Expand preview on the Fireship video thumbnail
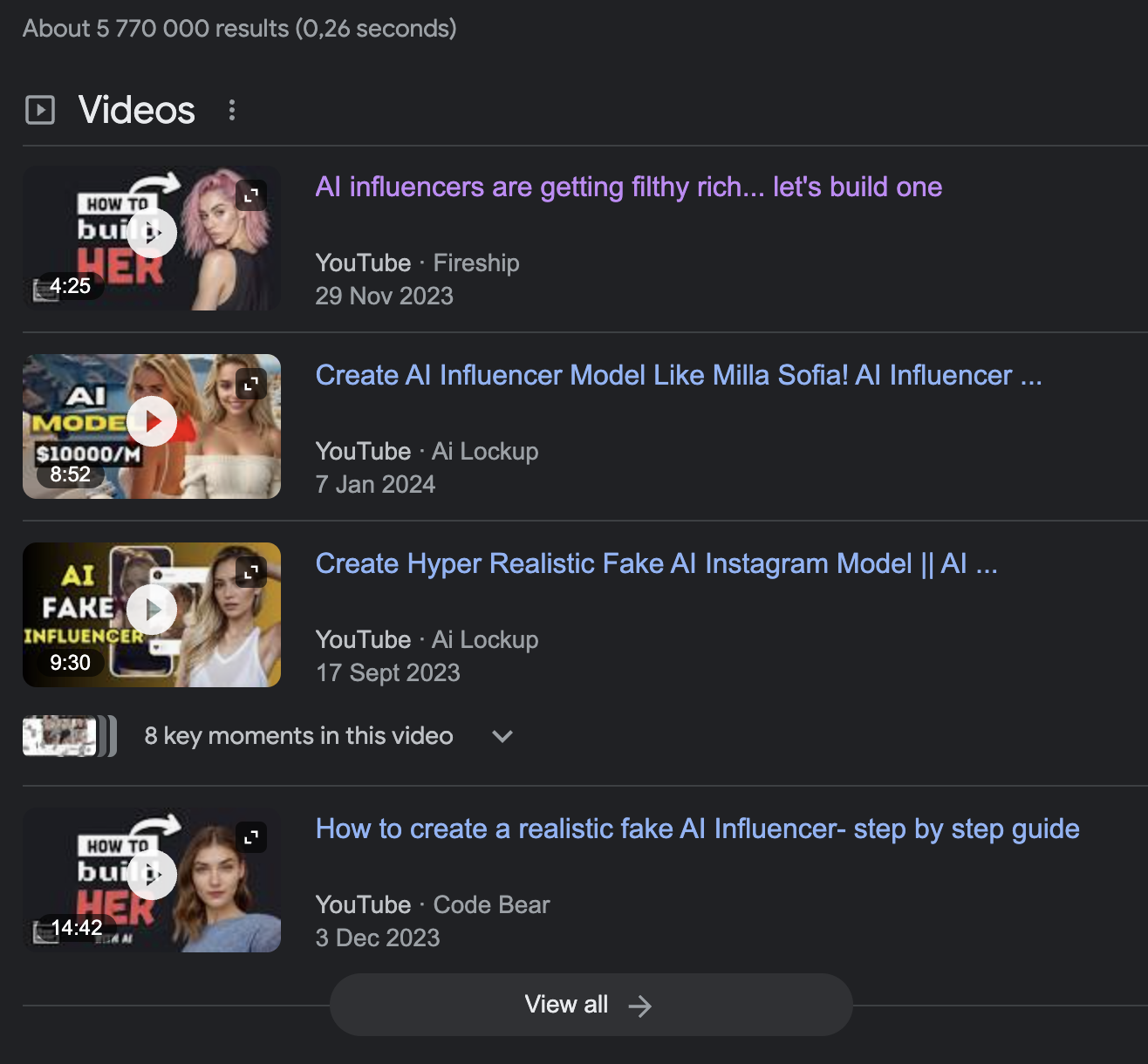 point(251,195)
